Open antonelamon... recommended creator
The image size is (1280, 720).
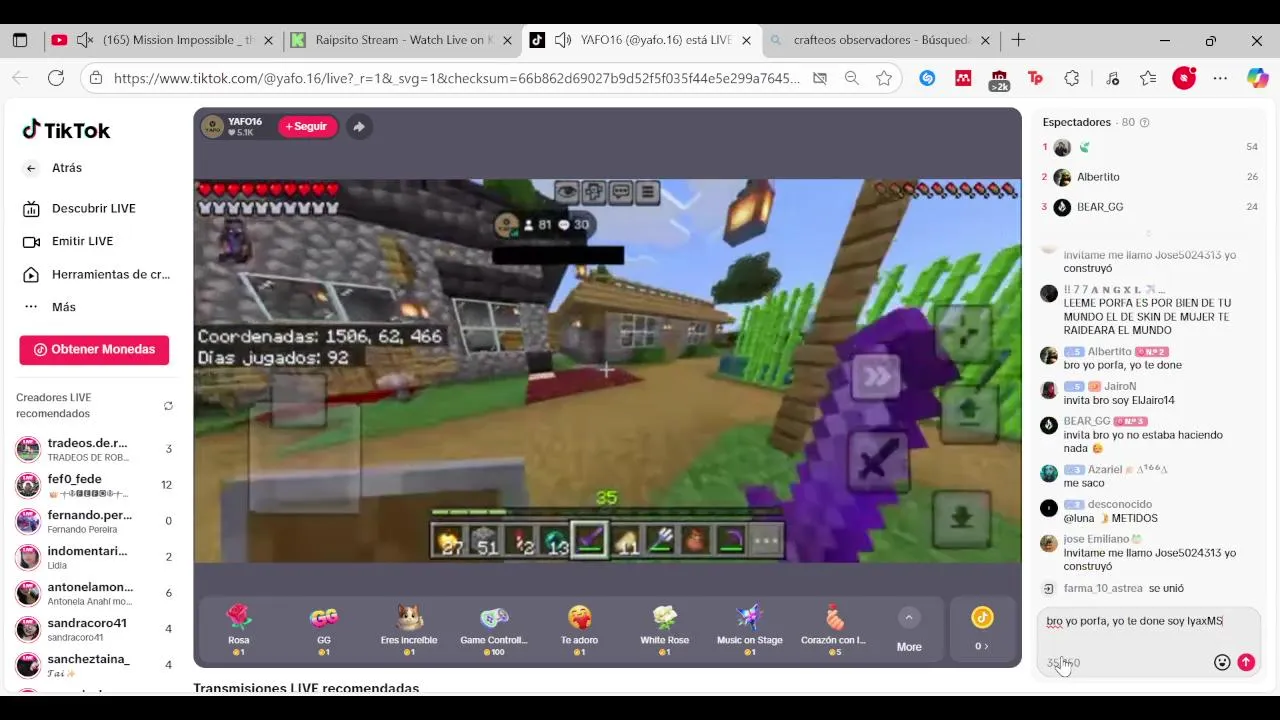pyautogui.click(x=96, y=593)
